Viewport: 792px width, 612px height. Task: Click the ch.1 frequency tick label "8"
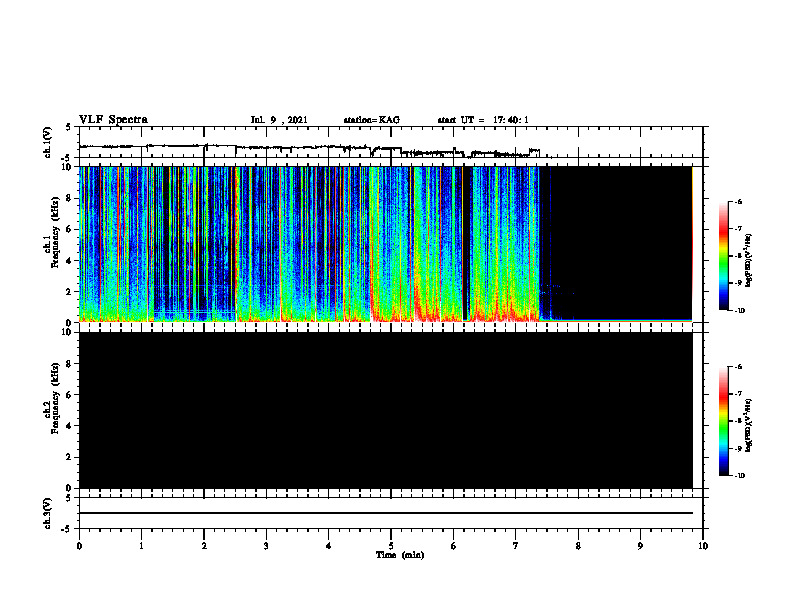[70, 198]
